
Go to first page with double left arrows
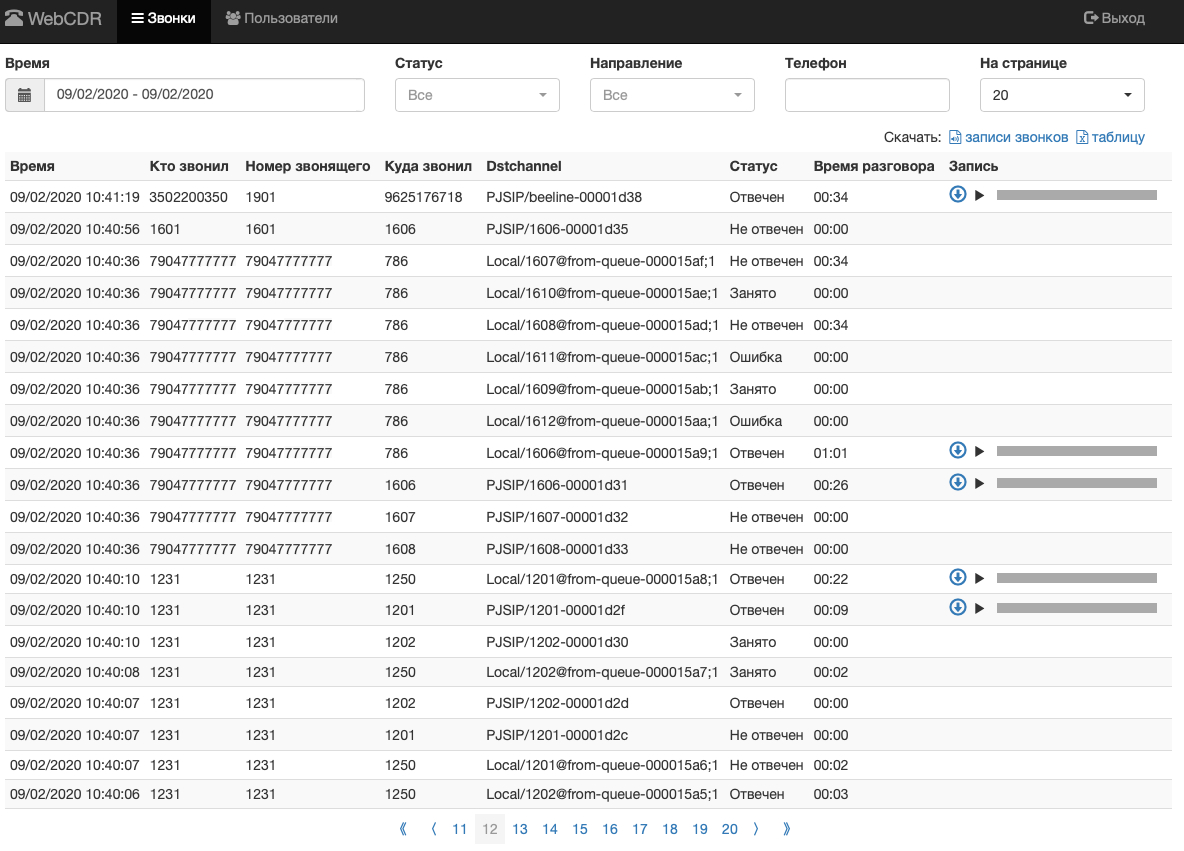coord(403,829)
